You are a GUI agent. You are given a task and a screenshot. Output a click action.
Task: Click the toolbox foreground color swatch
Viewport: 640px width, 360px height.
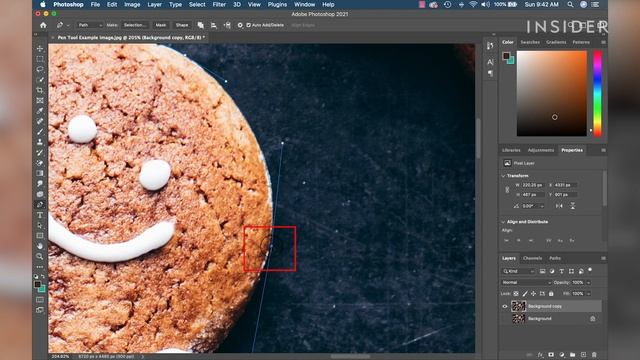click(x=38, y=284)
